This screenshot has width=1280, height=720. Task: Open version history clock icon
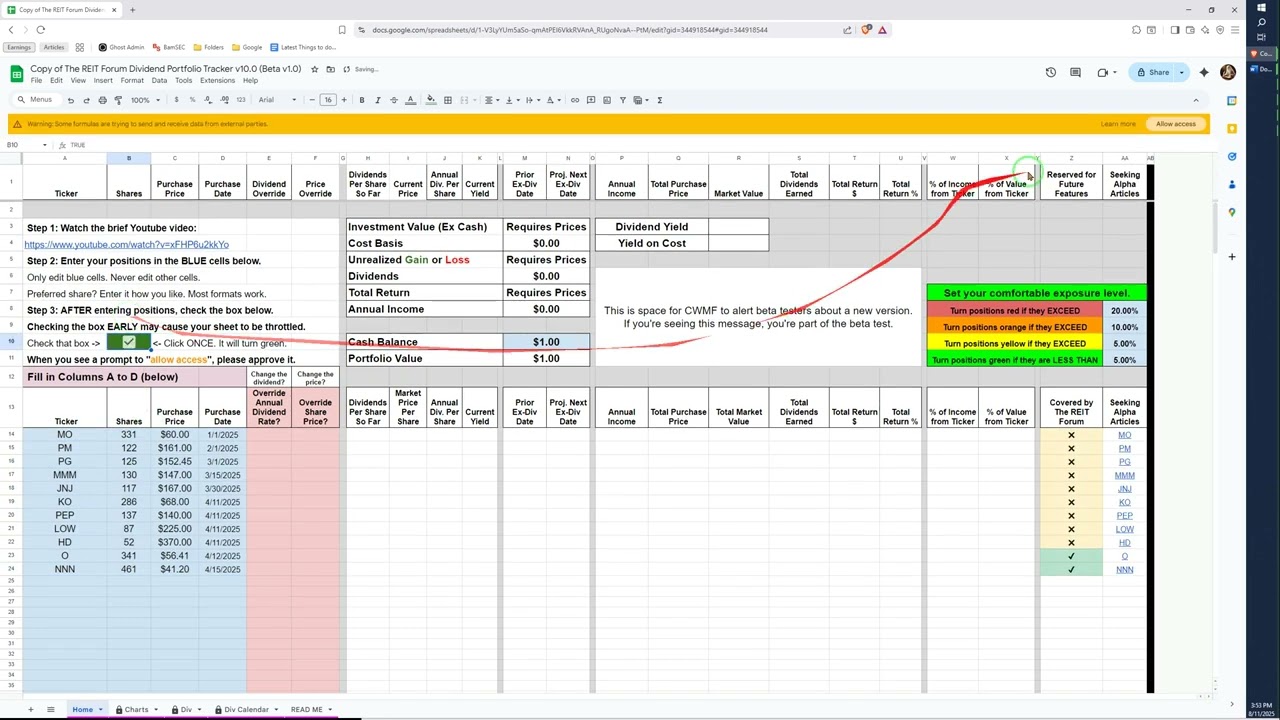(x=1051, y=72)
